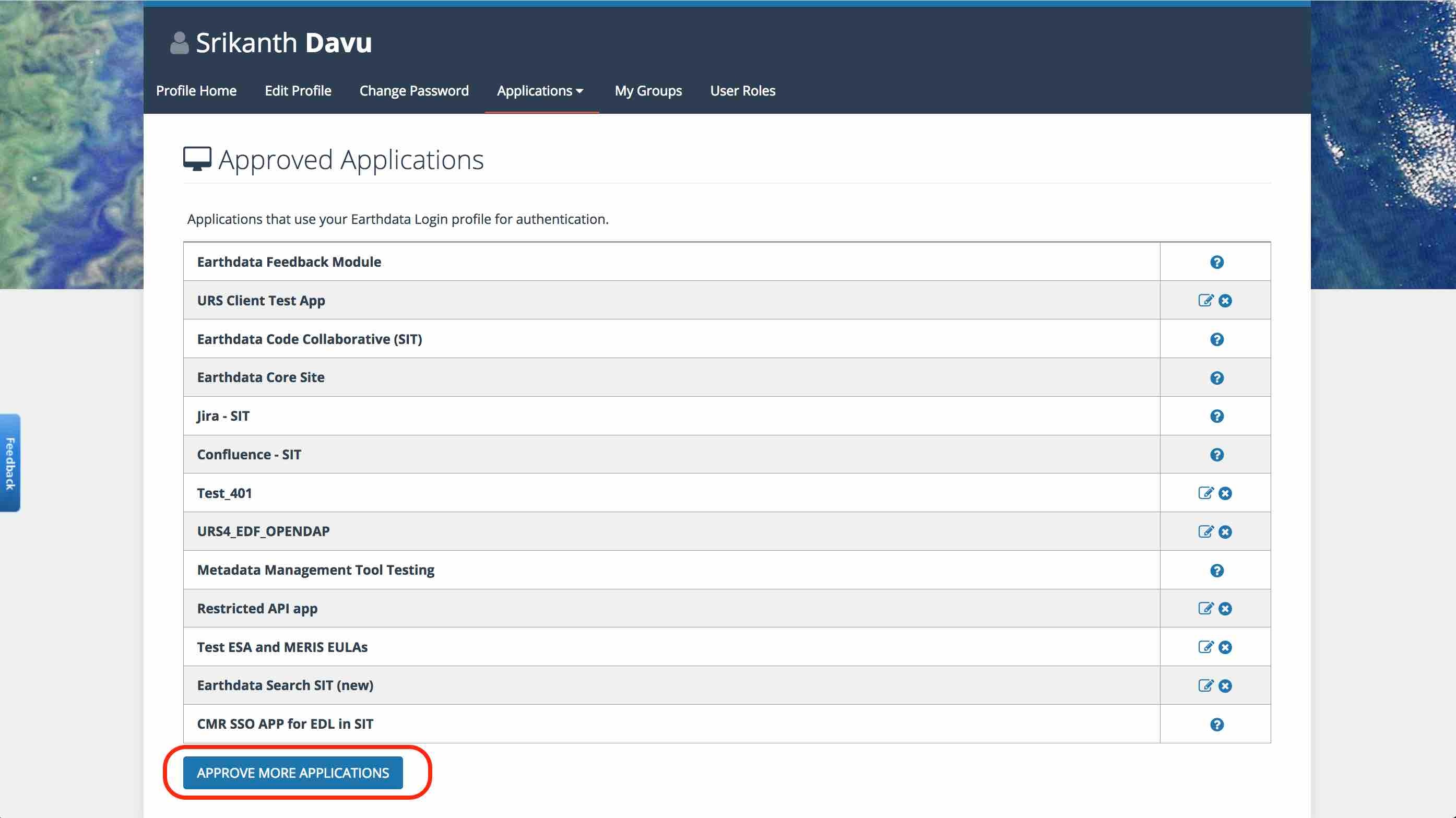Edit Earthdata Search SIT (new)

(1205, 685)
